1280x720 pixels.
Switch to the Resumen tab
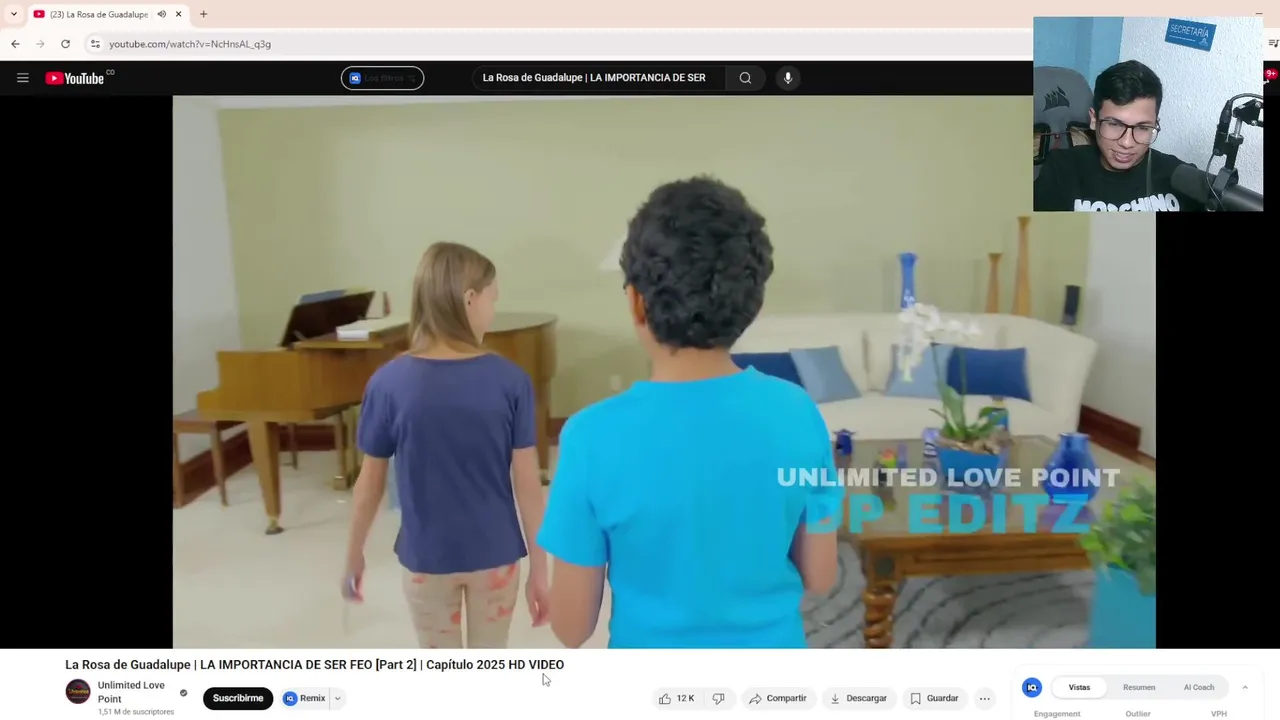point(1139,687)
